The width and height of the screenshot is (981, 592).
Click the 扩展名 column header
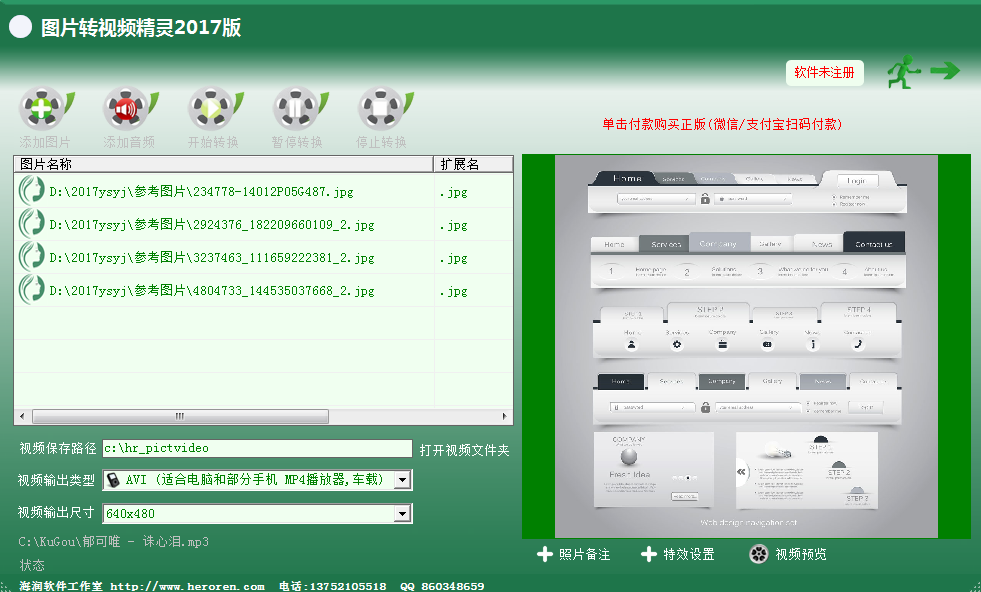click(473, 164)
